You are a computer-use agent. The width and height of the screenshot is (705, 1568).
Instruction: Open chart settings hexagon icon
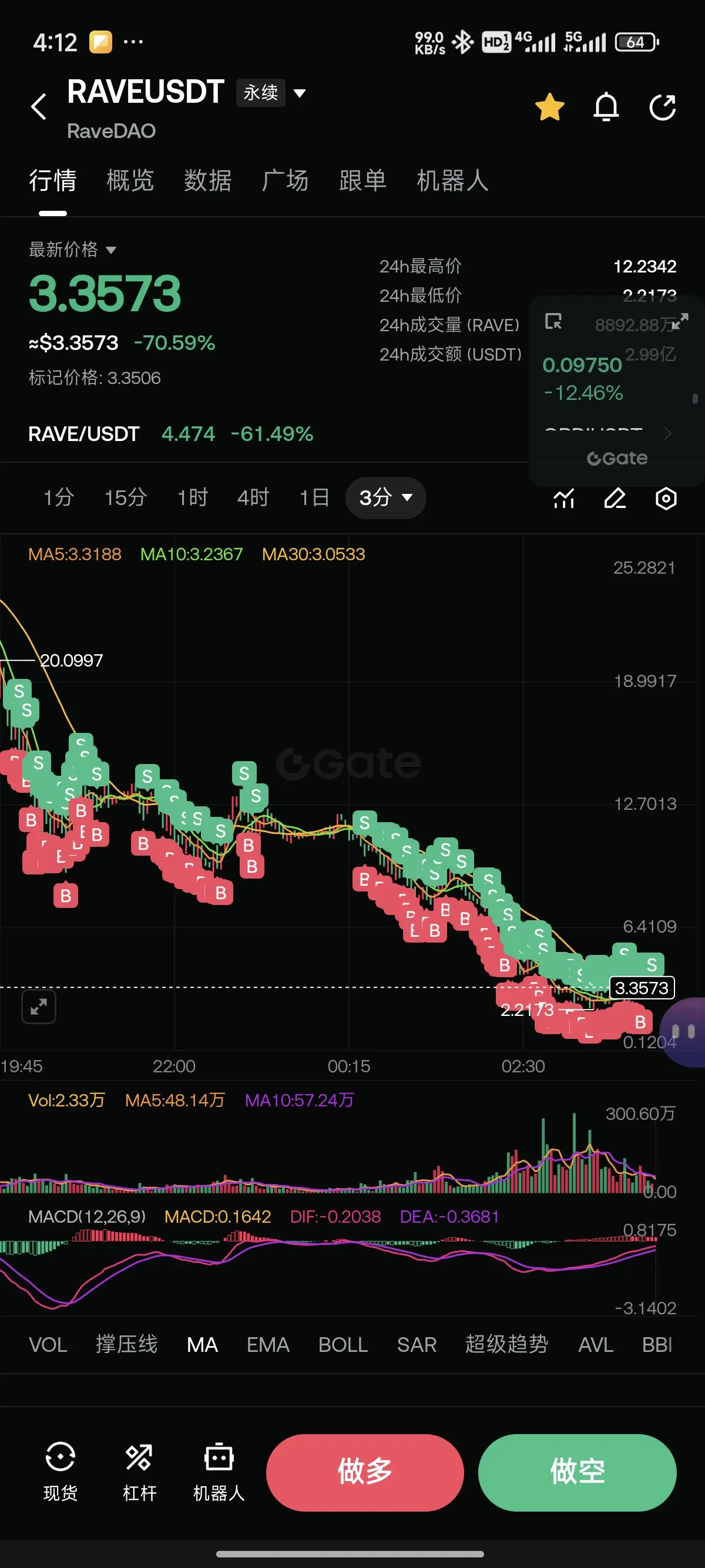(x=666, y=499)
